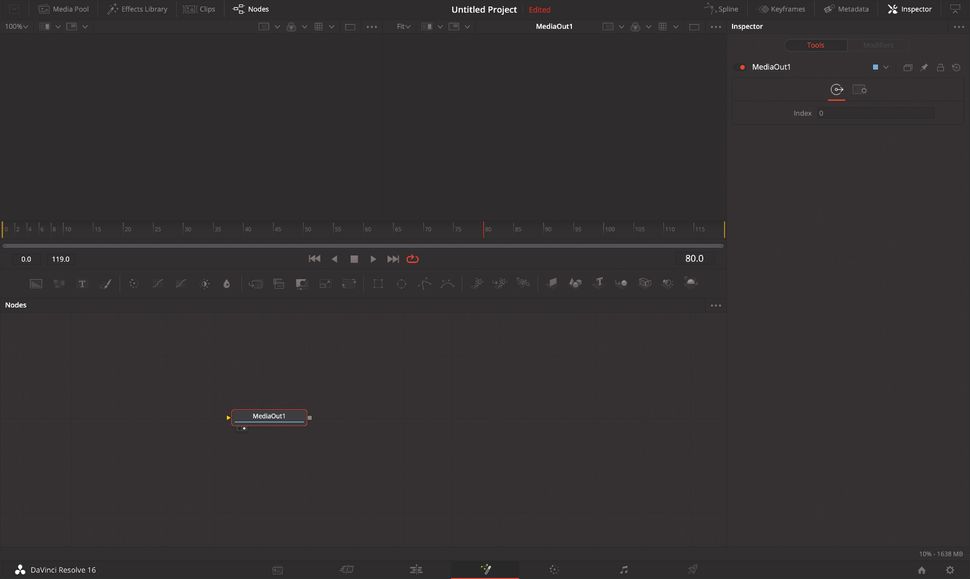The width and height of the screenshot is (970, 579).
Task: Select the Background generator tool
Action: click(x=35, y=283)
